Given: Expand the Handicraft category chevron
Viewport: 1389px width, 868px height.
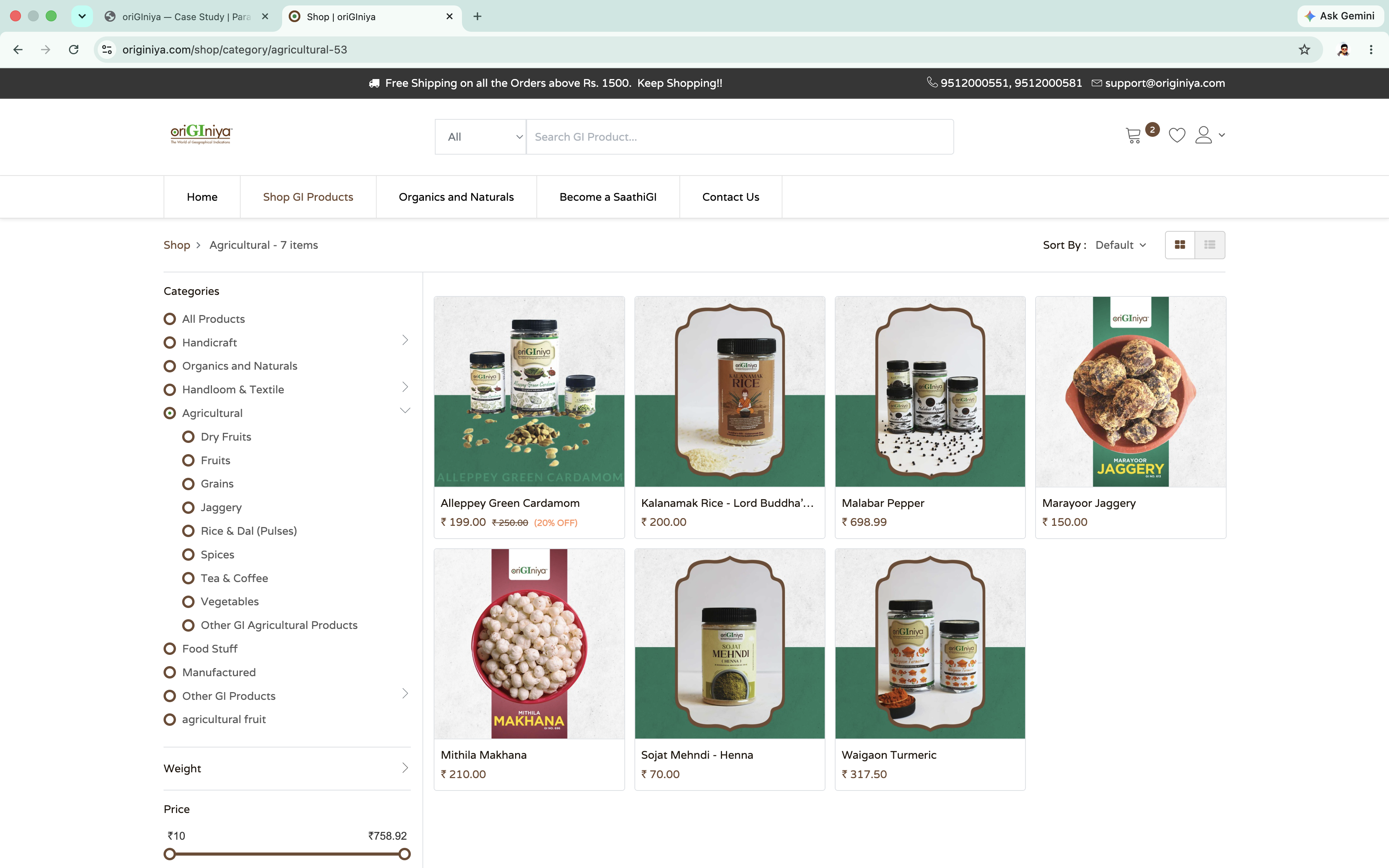Looking at the screenshot, I should [x=405, y=340].
